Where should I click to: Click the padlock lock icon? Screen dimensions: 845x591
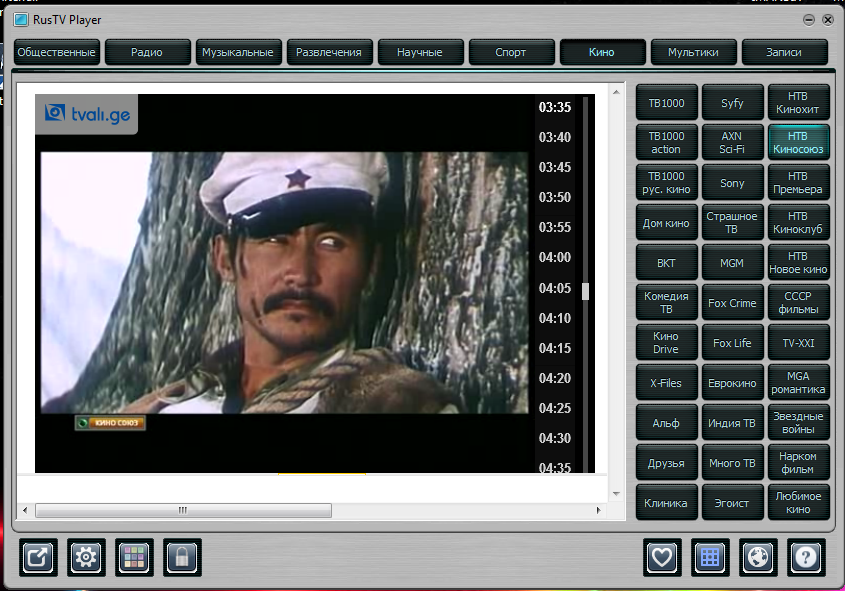point(183,557)
